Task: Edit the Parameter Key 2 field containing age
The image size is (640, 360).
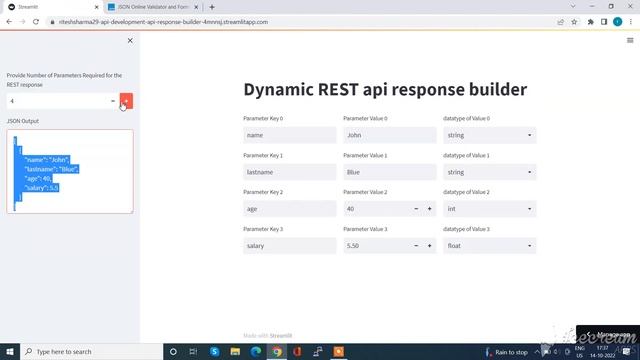Action: tap(290, 209)
